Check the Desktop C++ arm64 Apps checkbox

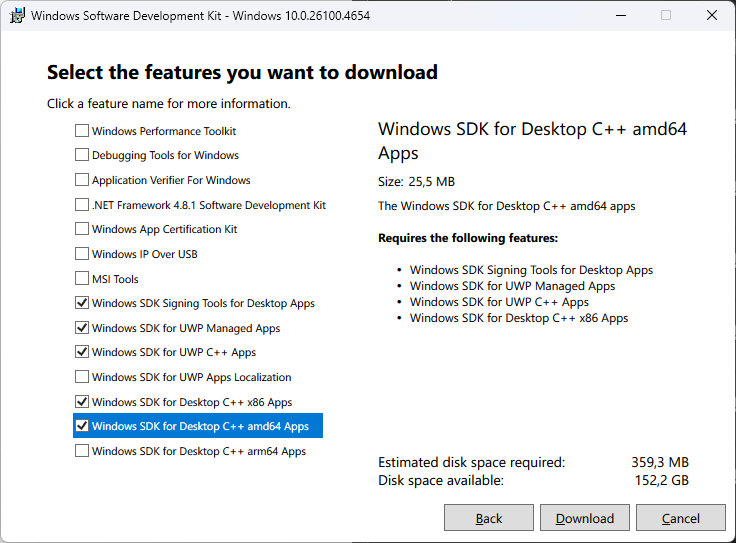point(82,451)
